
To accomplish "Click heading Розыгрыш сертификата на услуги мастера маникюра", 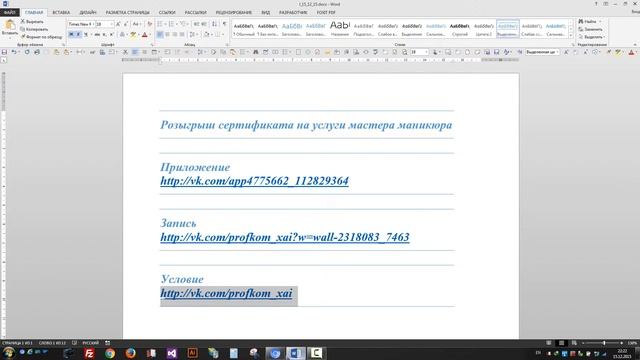I will [x=306, y=125].
